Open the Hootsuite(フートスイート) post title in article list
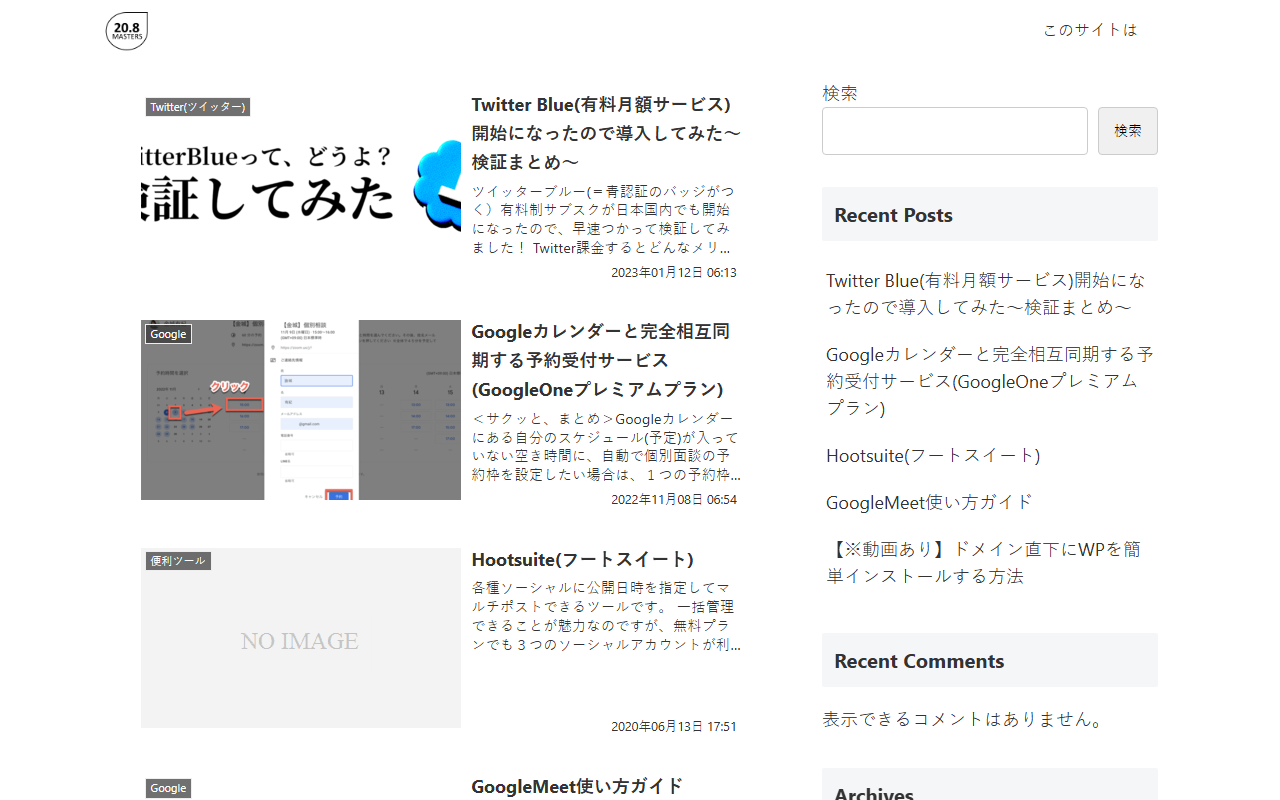This screenshot has width=1280, height=800. [583, 559]
